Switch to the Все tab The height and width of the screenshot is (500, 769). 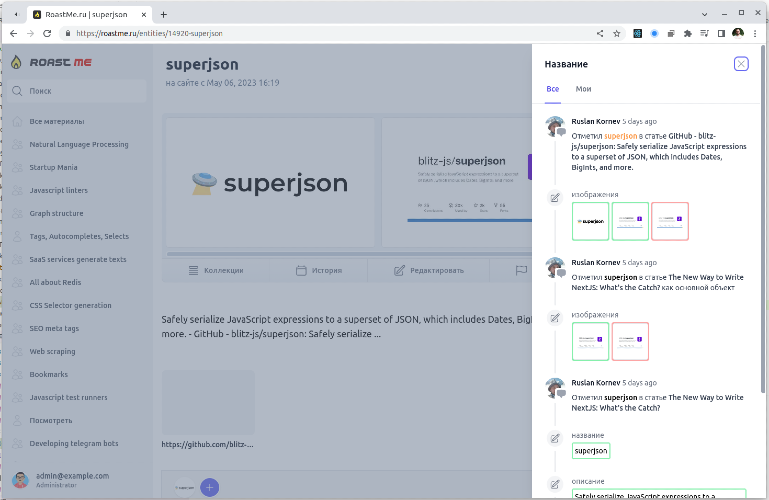pos(553,89)
